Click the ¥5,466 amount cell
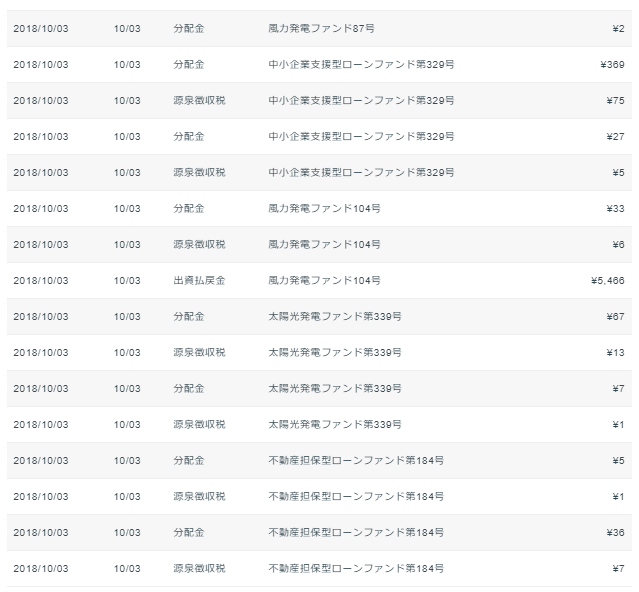 tap(608, 280)
